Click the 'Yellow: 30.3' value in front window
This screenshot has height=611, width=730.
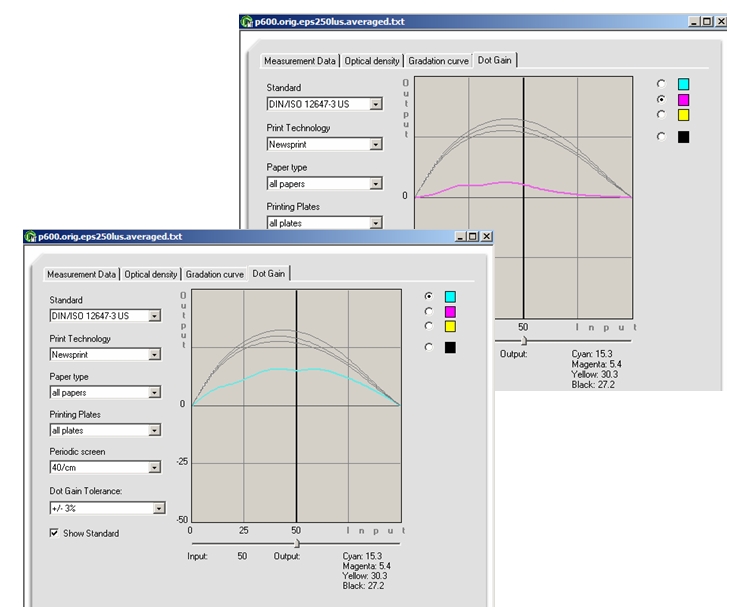pos(365,576)
